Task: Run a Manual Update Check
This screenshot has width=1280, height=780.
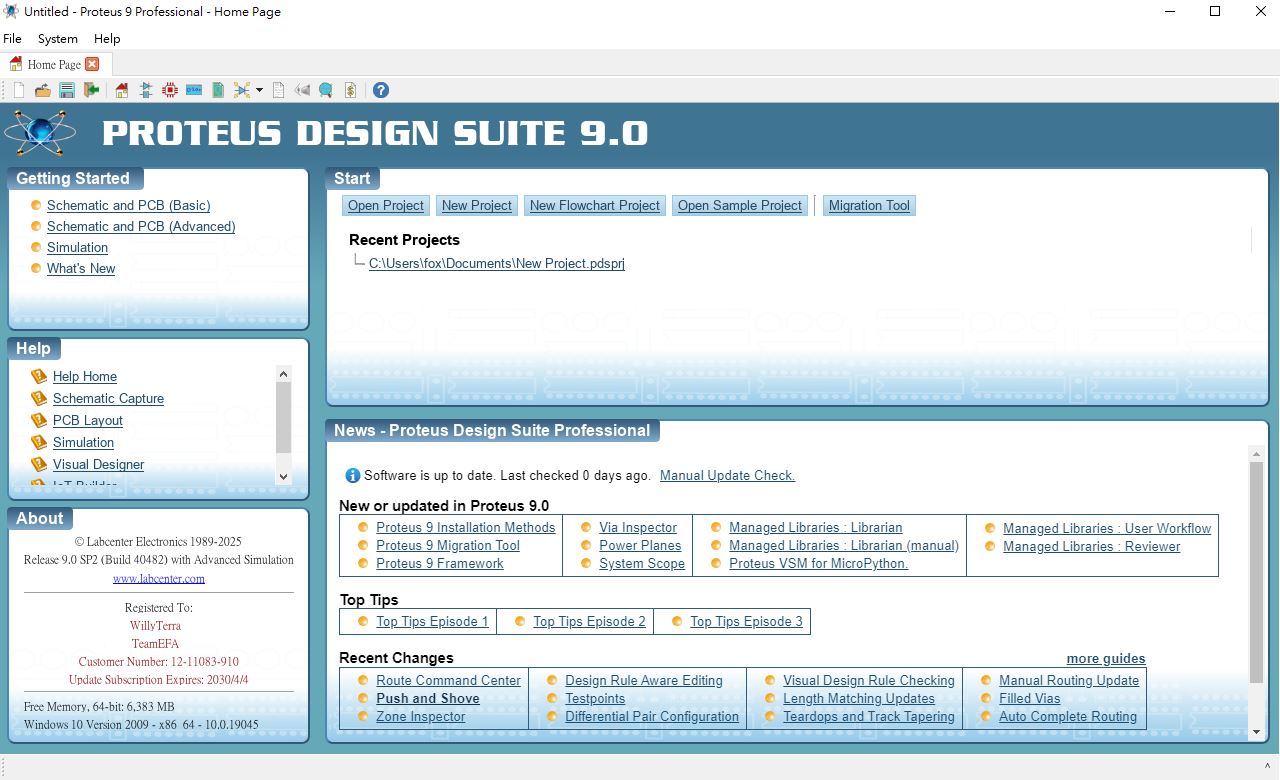Action: click(727, 475)
